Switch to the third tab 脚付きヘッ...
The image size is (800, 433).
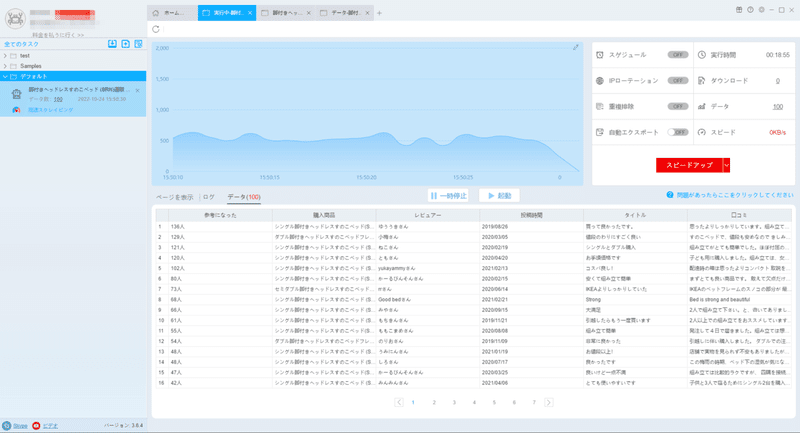(286, 13)
